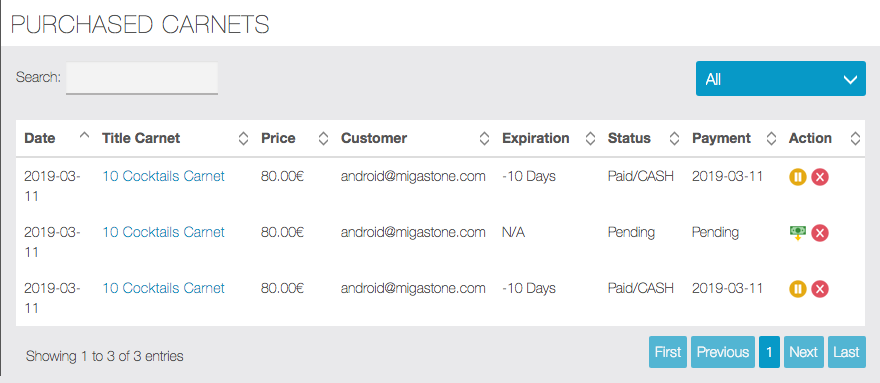The image size is (880, 383).
Task: Sort table by Date column arrow
Action: (x=85, y=136)
